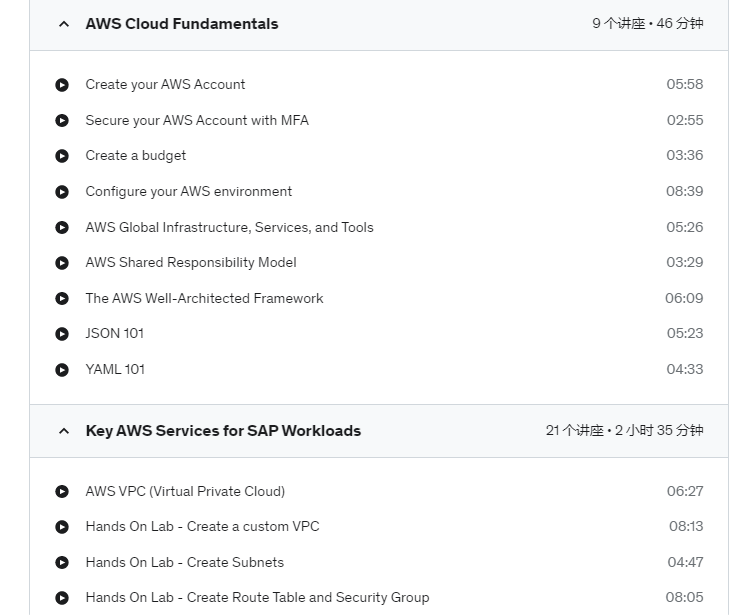This screenshot has height=615, width=746.
Task: Click play icon beside JSON 101
Action: point(62,334)
